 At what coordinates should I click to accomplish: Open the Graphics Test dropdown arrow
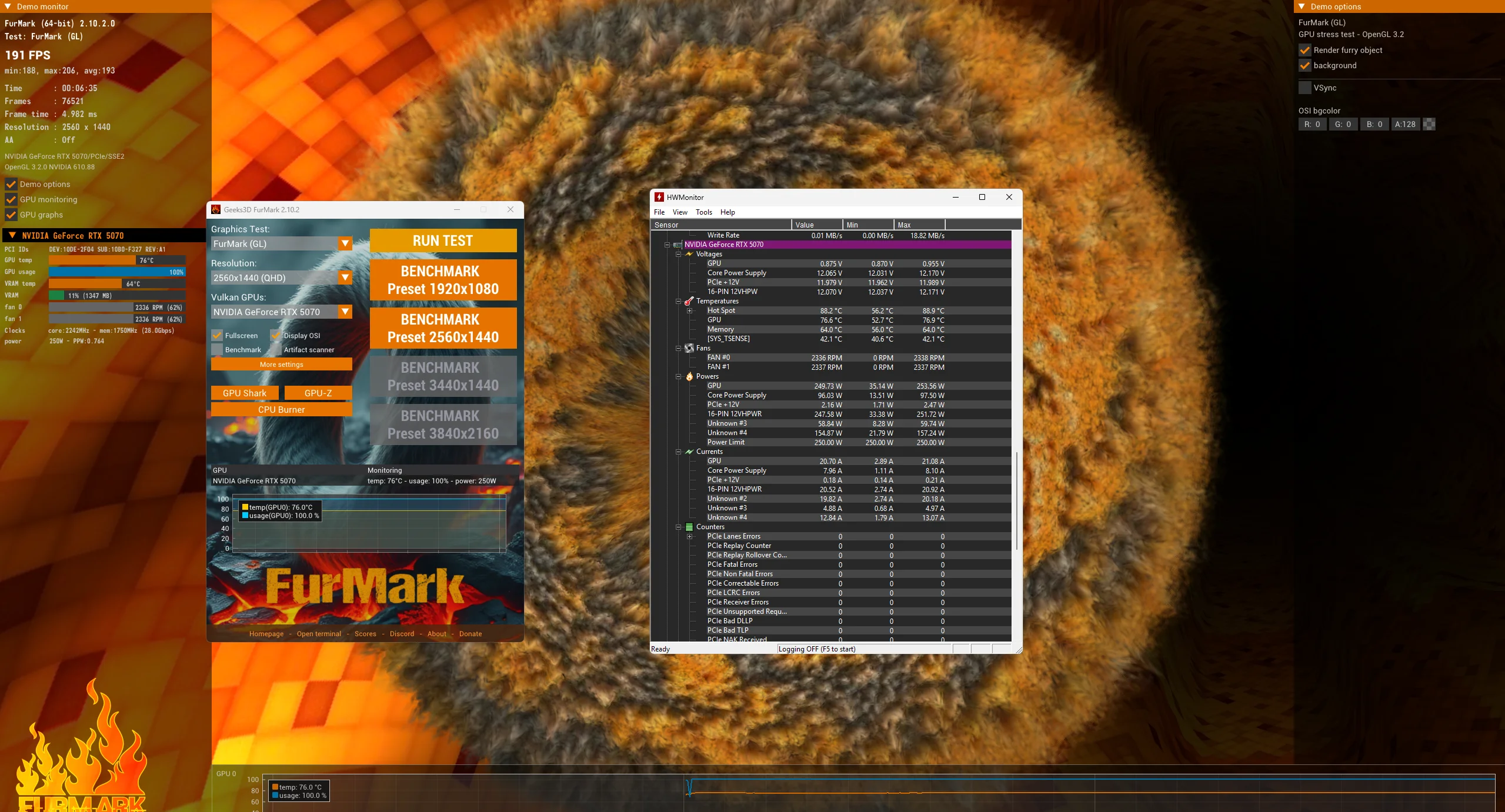345,243
